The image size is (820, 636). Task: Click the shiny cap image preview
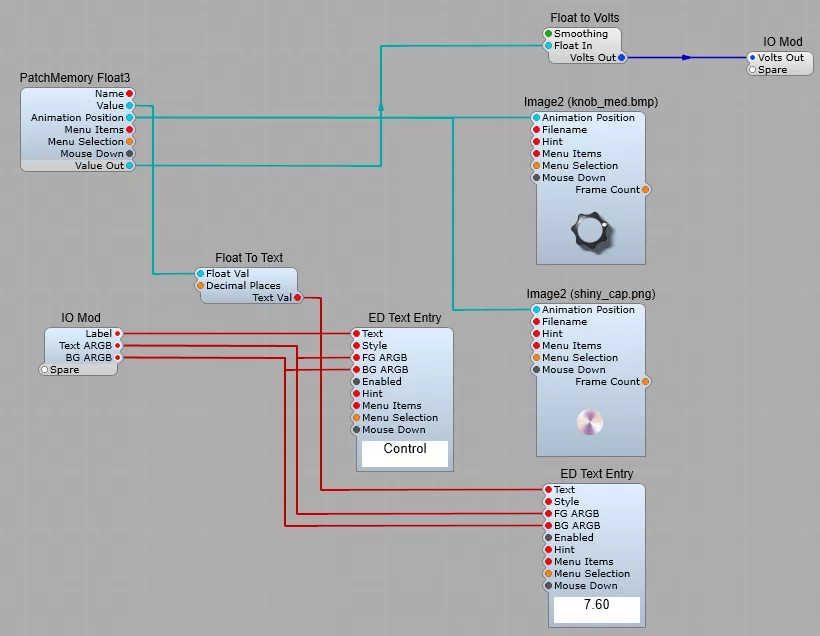(590, 422)
